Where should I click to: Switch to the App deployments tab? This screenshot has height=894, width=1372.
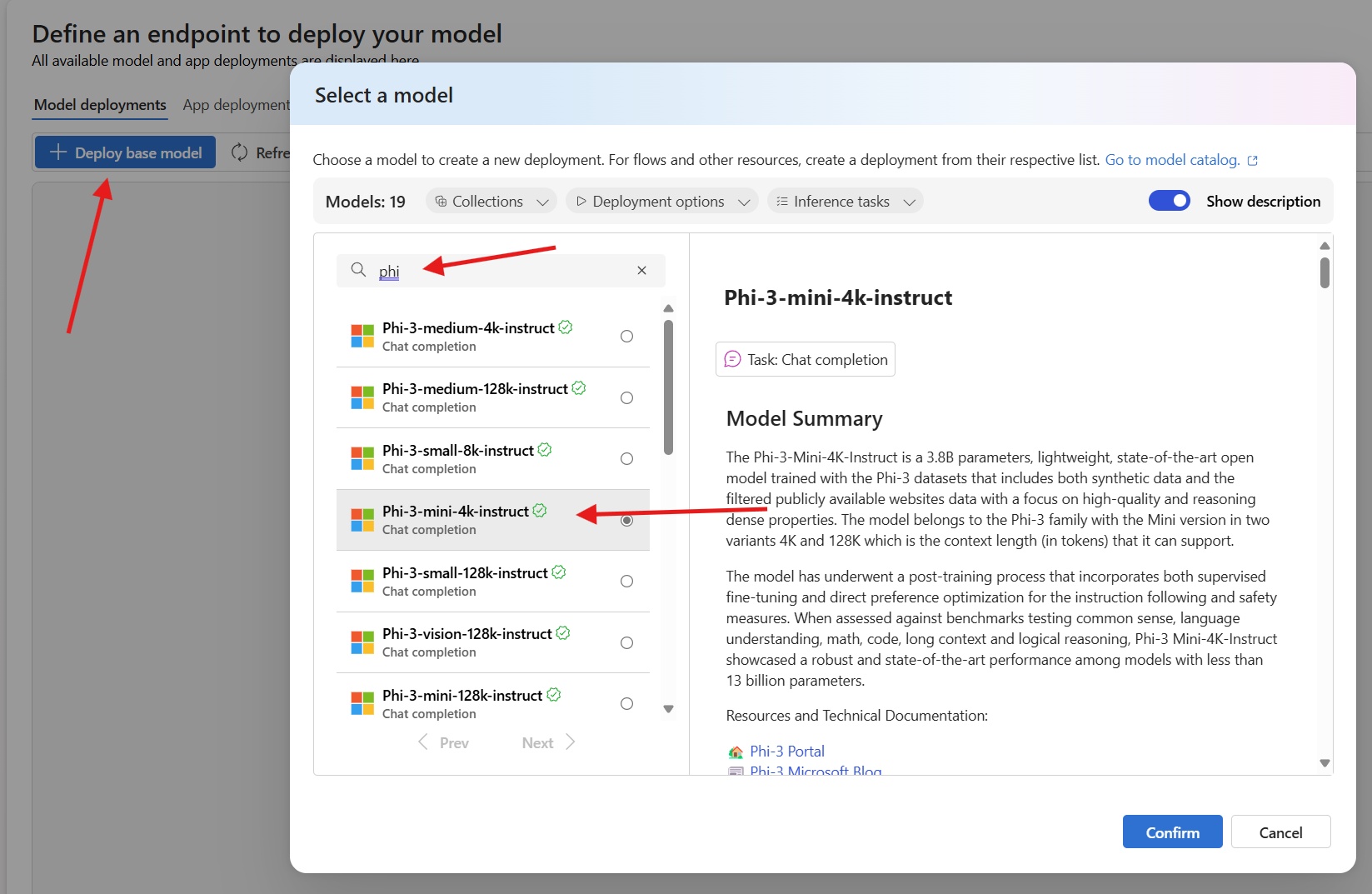(x=236, y=104)
